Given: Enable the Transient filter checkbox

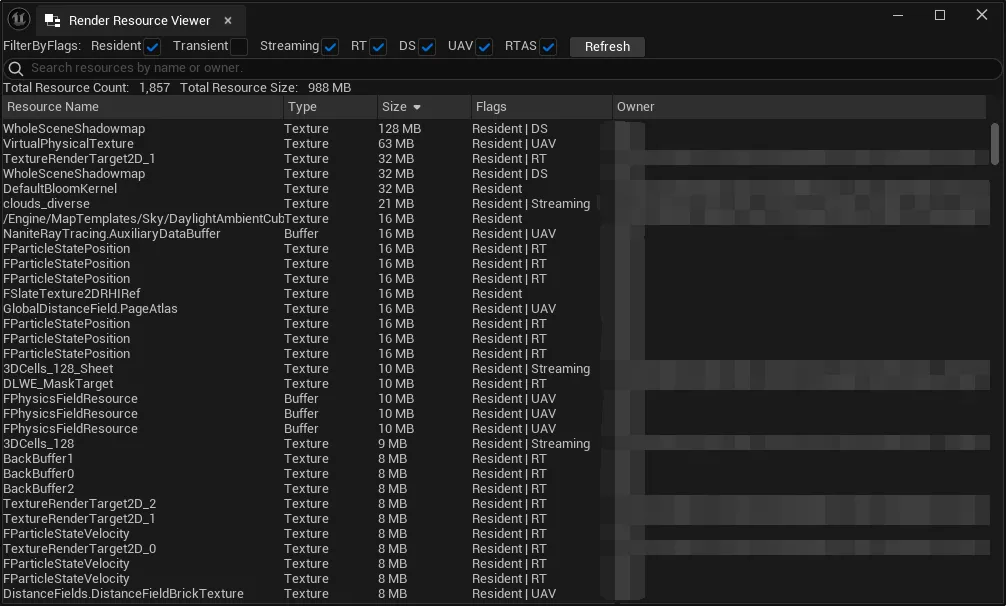Looking at the screenshot, I should pyautogui.click(x=239, y=47).
